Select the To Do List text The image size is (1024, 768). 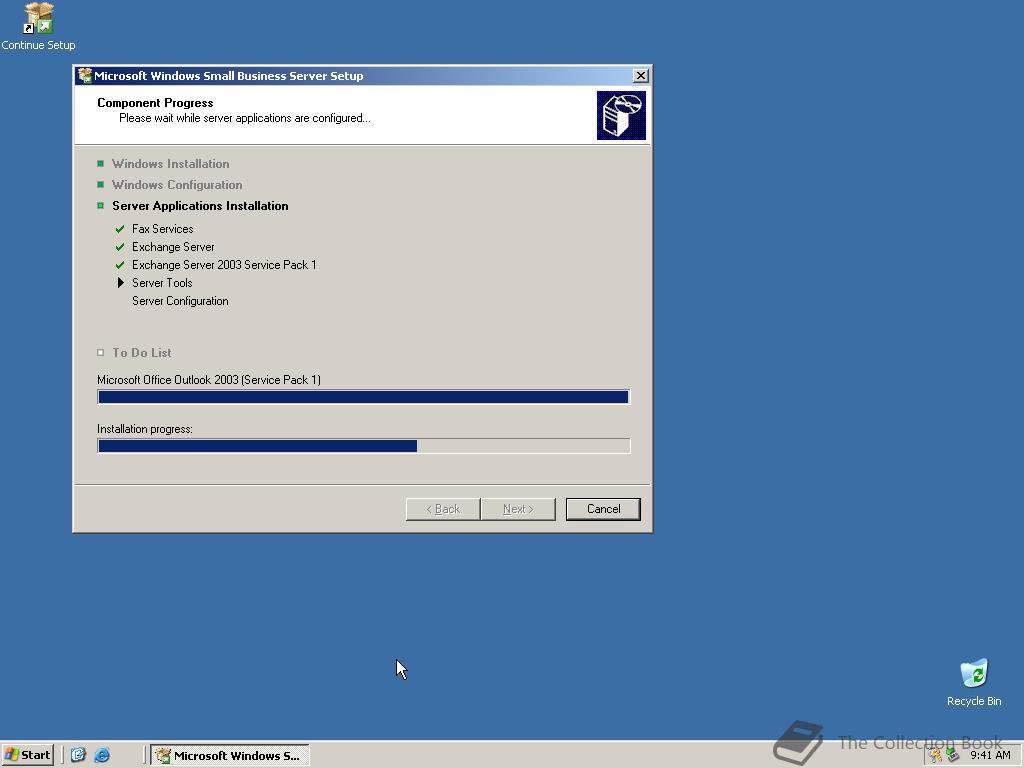coord(142,353)
